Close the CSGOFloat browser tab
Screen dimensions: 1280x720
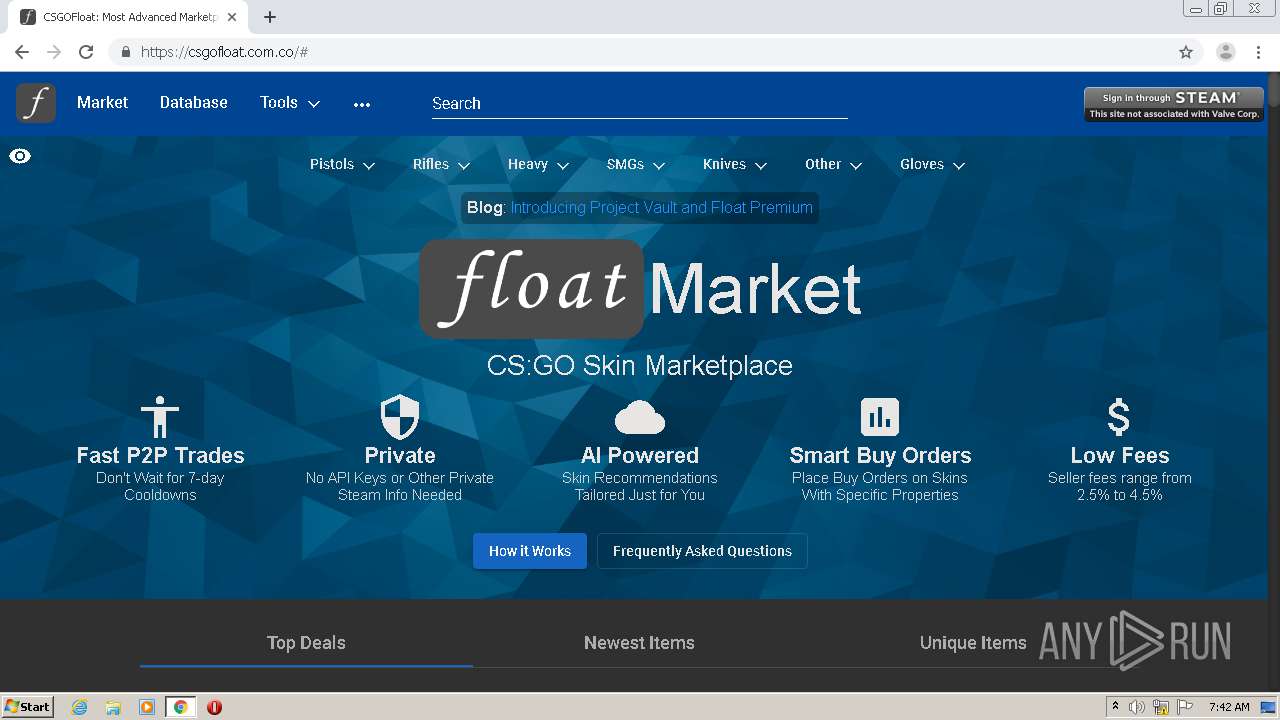point(232,17)
